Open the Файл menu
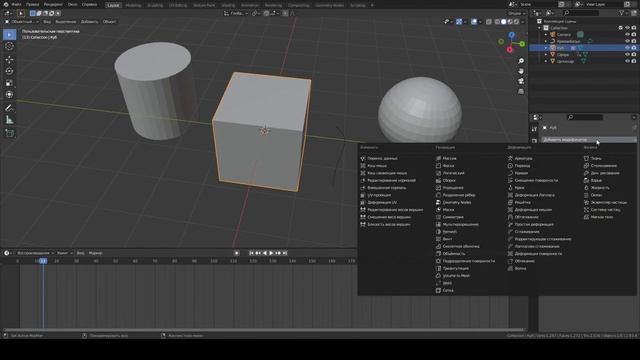The height and width of the screenshot is (360, 640). click(17, 4)
